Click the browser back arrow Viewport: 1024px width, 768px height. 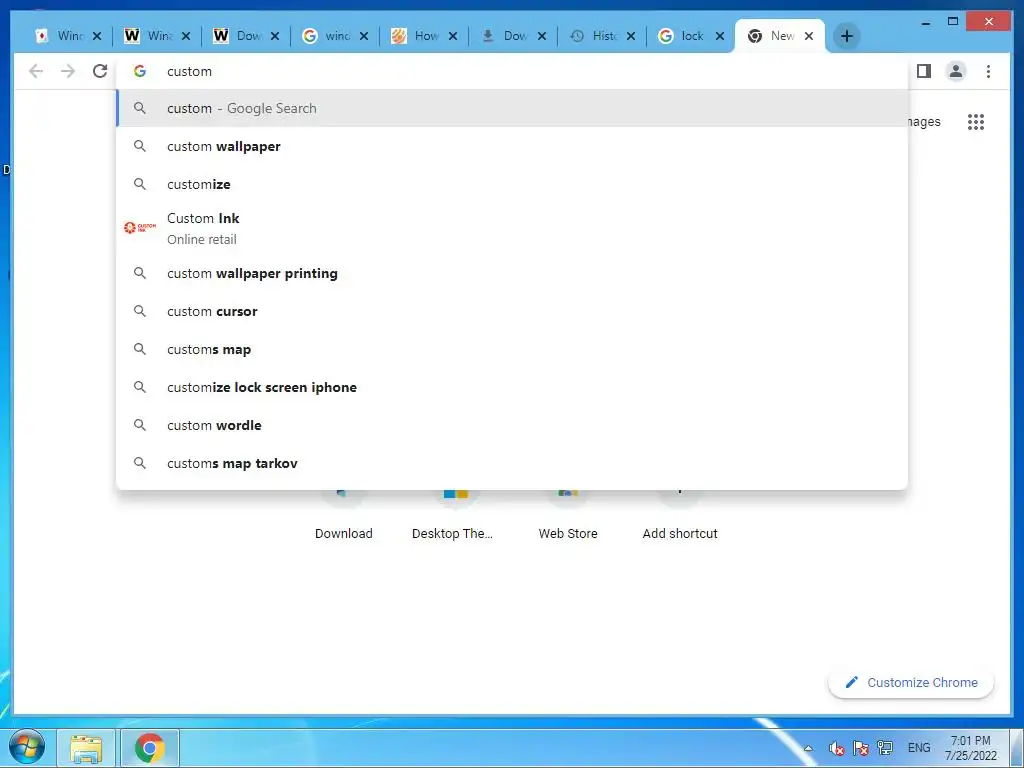(x=36, y=71)
